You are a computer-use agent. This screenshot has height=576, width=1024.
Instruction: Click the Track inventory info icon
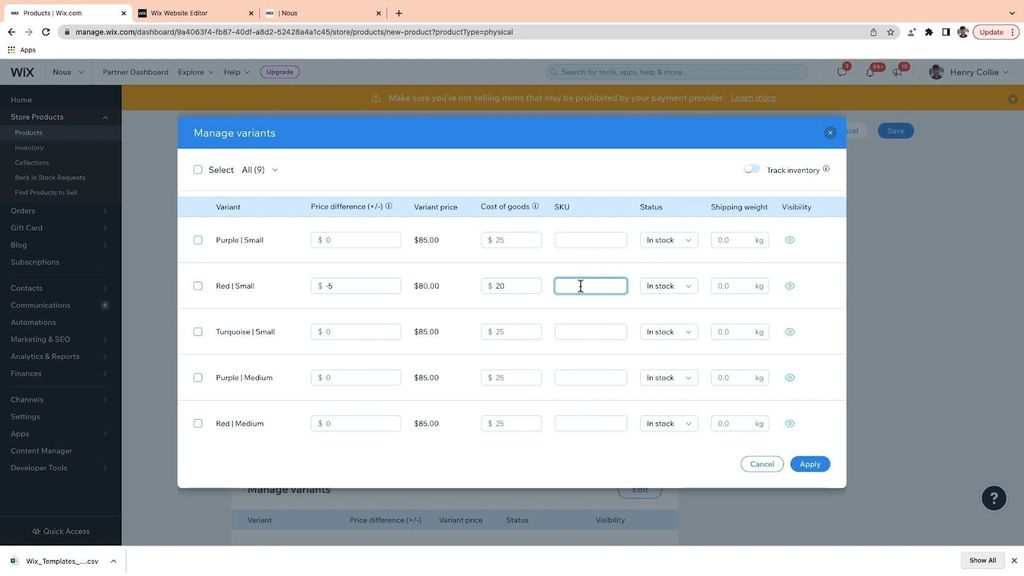coord(826,169)
